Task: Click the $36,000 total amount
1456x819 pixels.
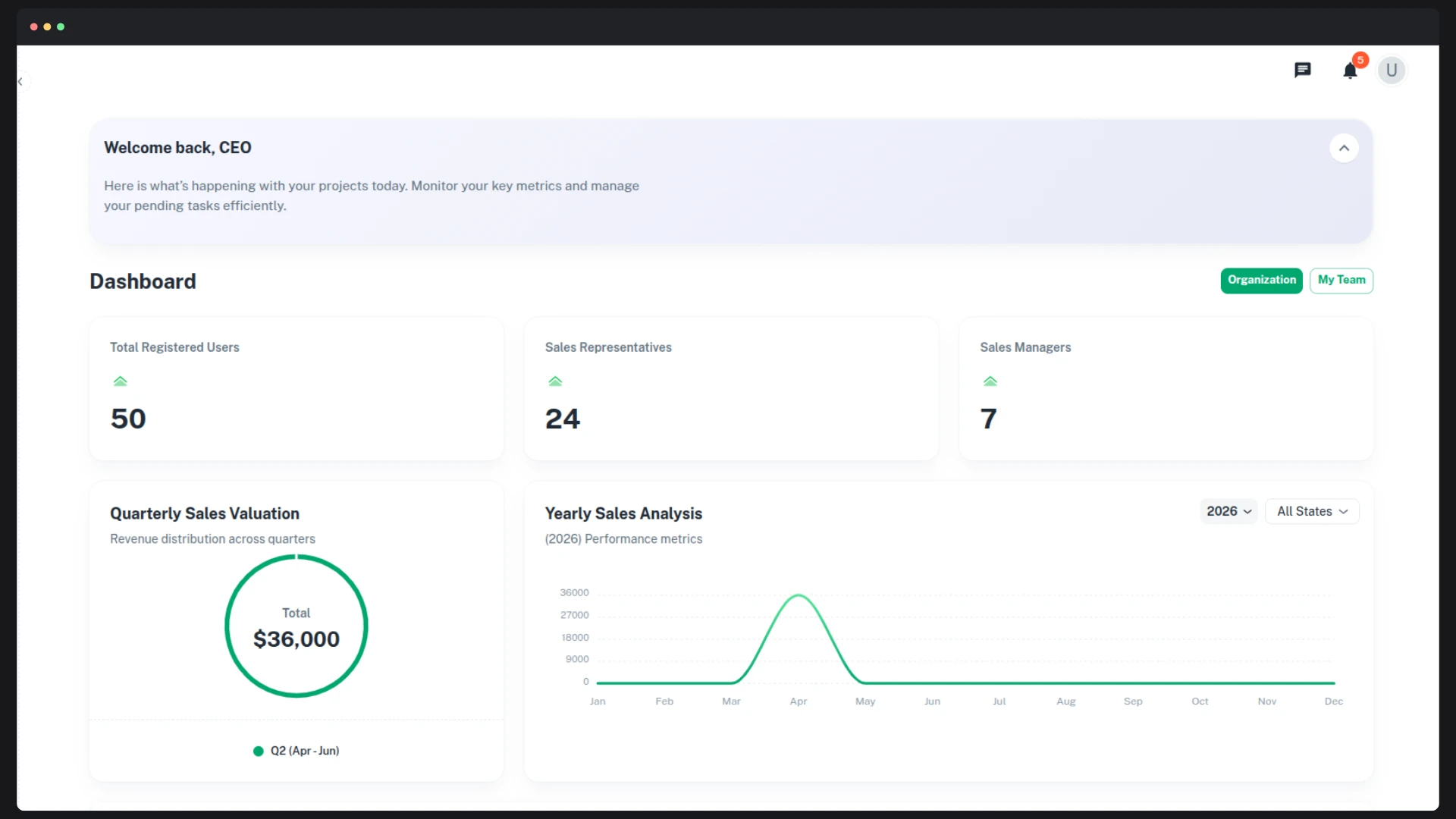Action: (x=297, y=639)
